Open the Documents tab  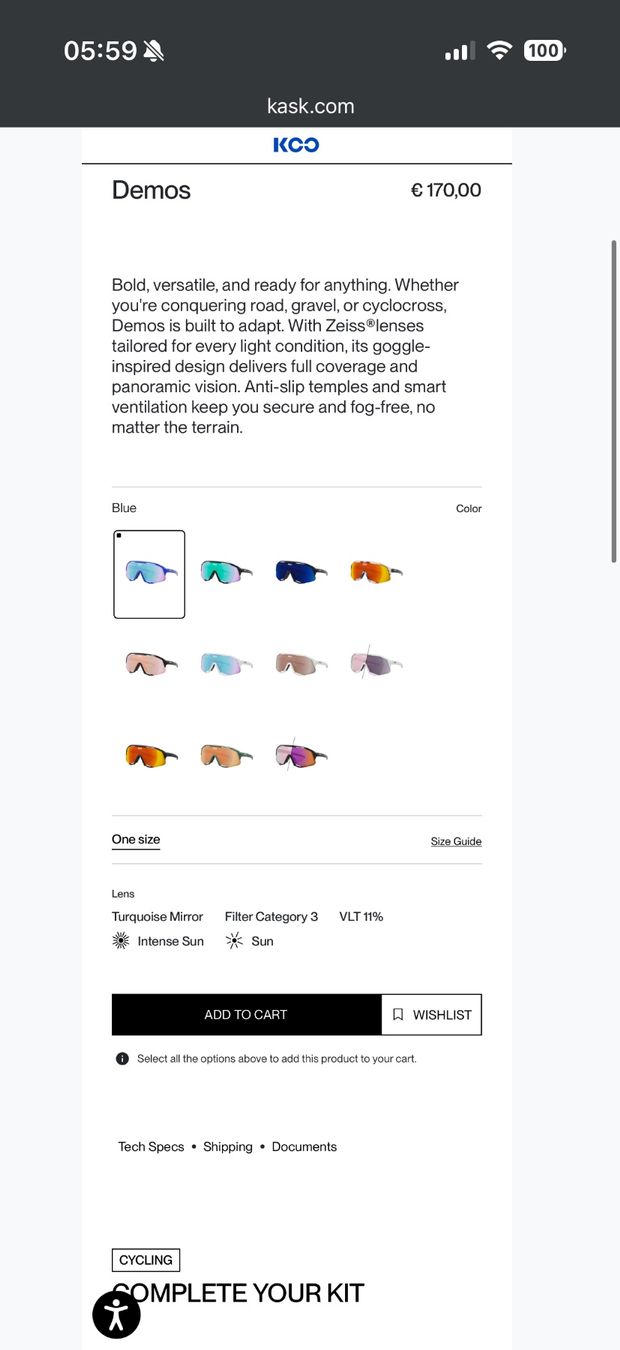[x=304, y=1147]
